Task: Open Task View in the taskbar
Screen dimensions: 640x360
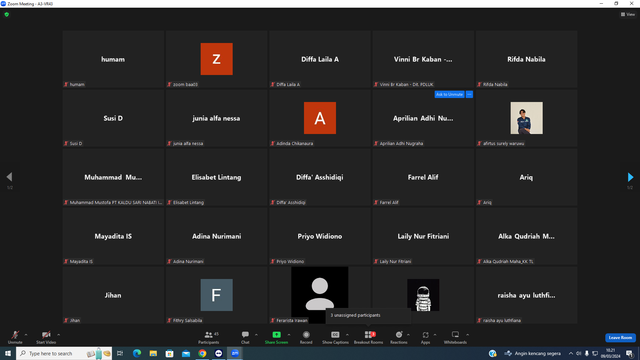Action: 120,353
